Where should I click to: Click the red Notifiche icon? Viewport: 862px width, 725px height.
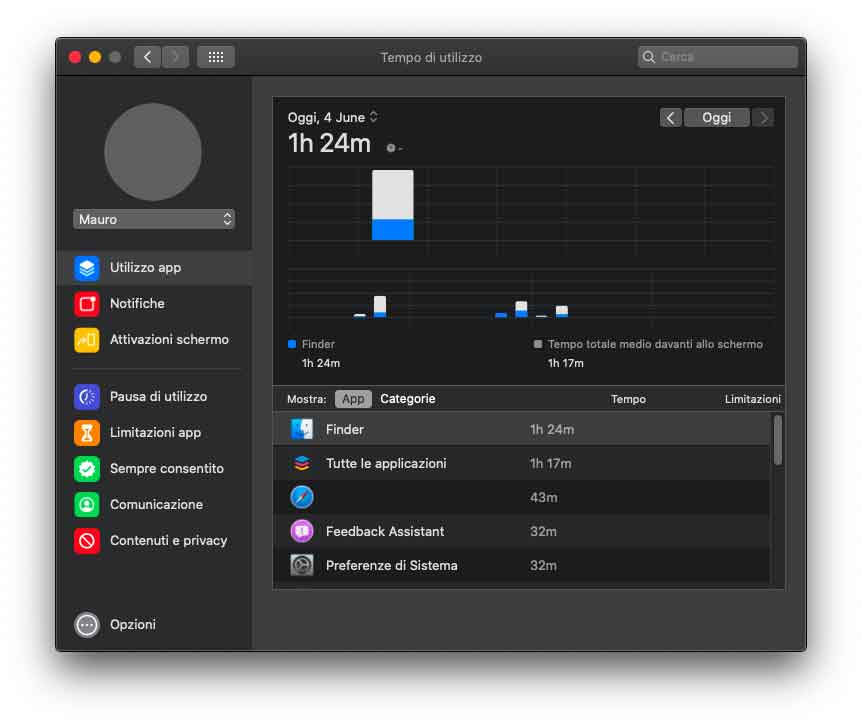87,304
